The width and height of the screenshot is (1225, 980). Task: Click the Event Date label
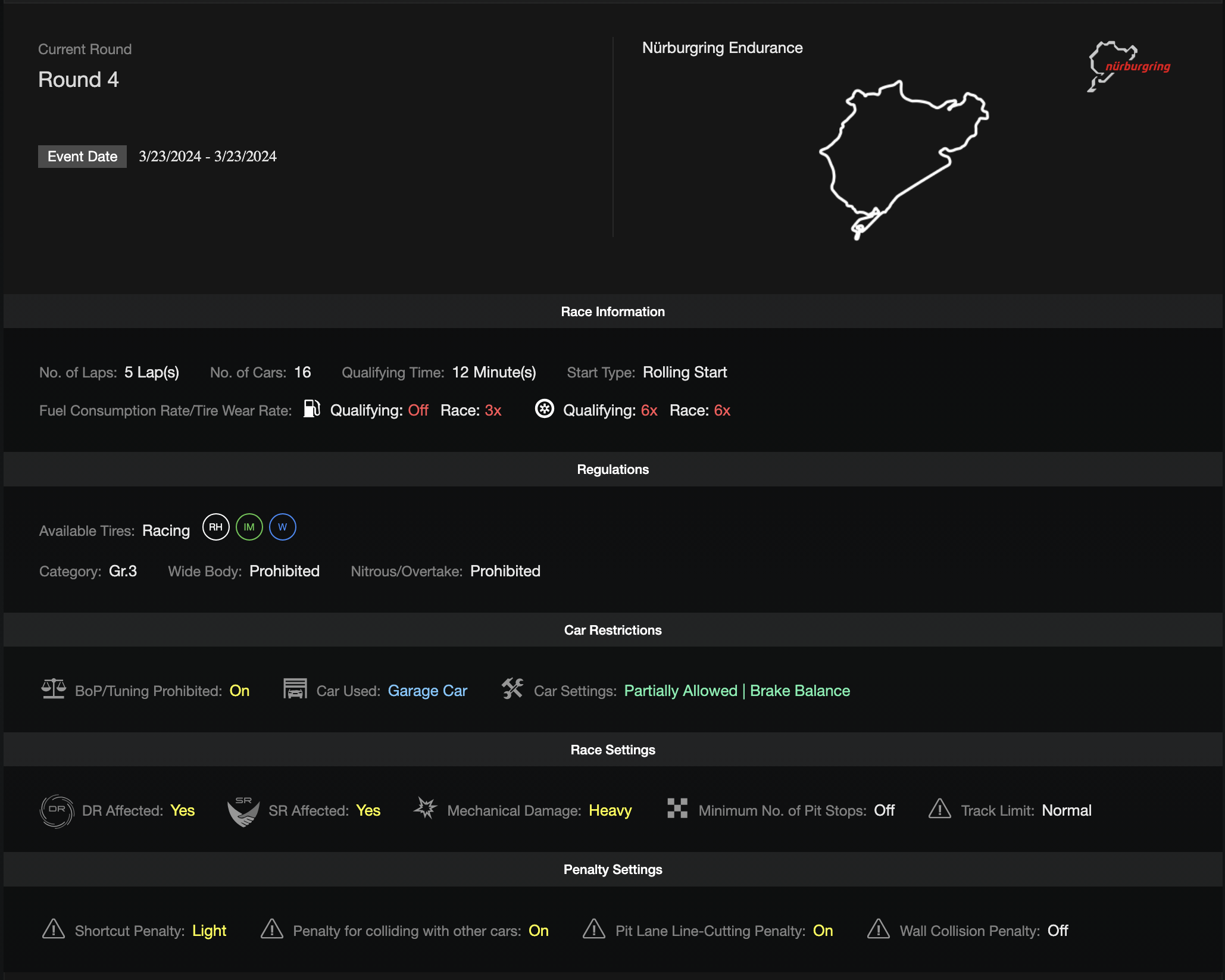pos(82,157)
